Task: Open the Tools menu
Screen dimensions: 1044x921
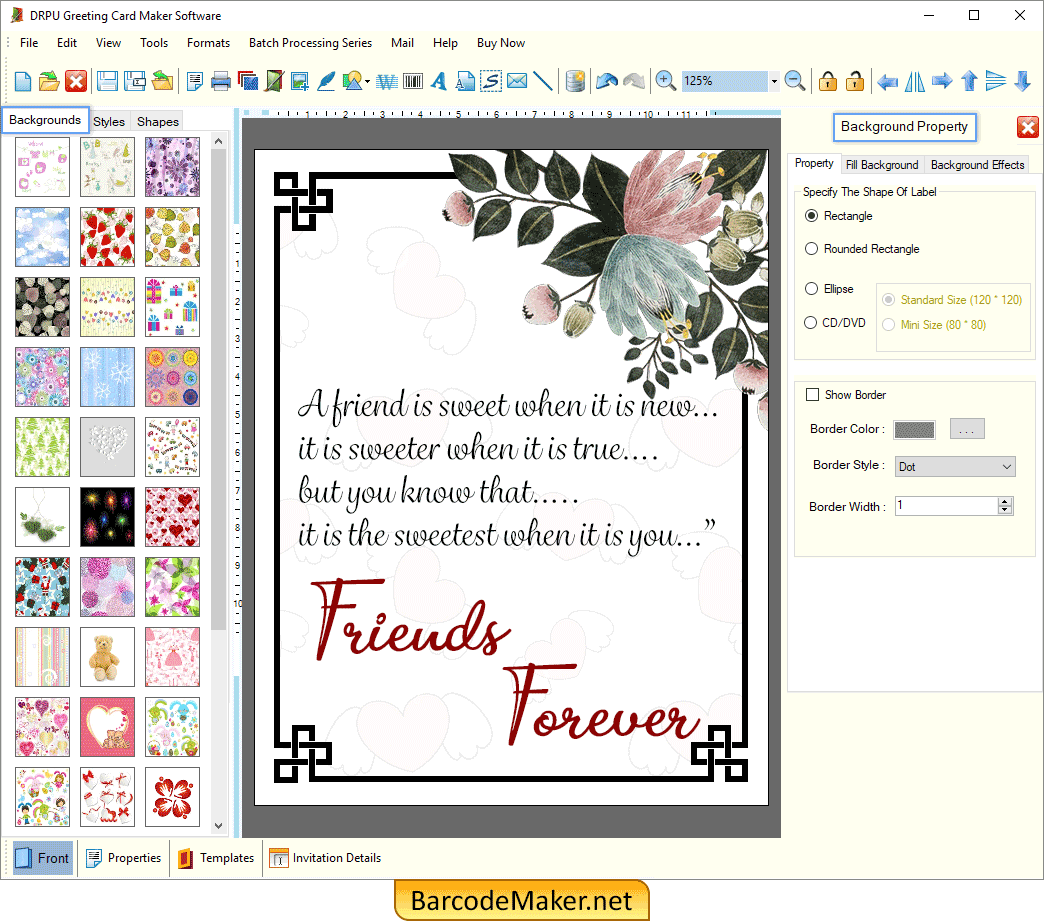Action: pyautogui.click(x=154, y=43)
